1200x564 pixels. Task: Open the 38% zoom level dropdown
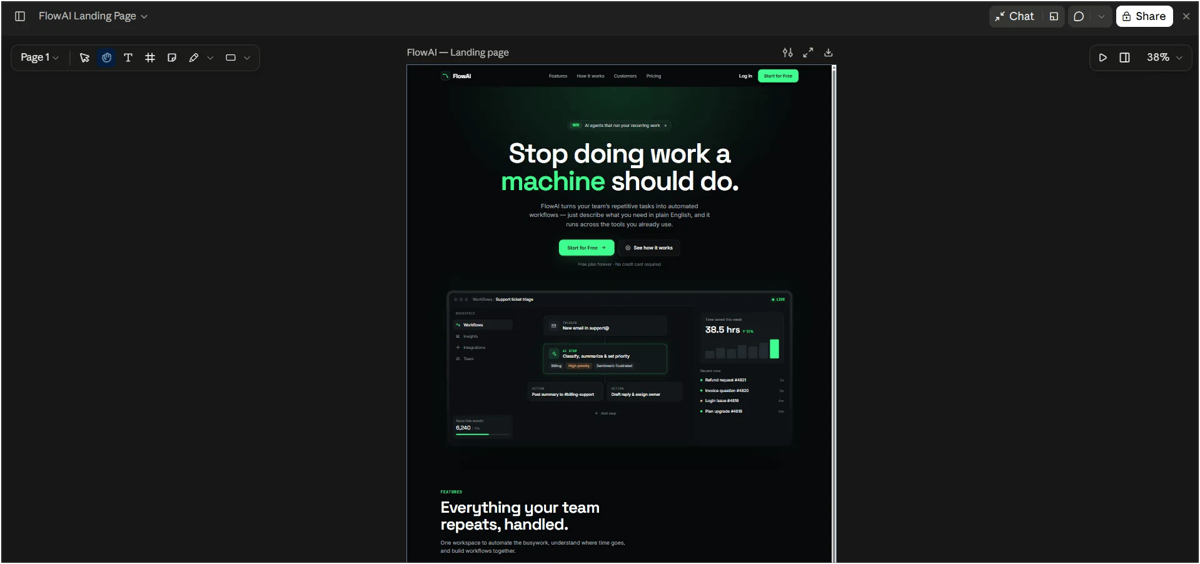point(1164,58)
